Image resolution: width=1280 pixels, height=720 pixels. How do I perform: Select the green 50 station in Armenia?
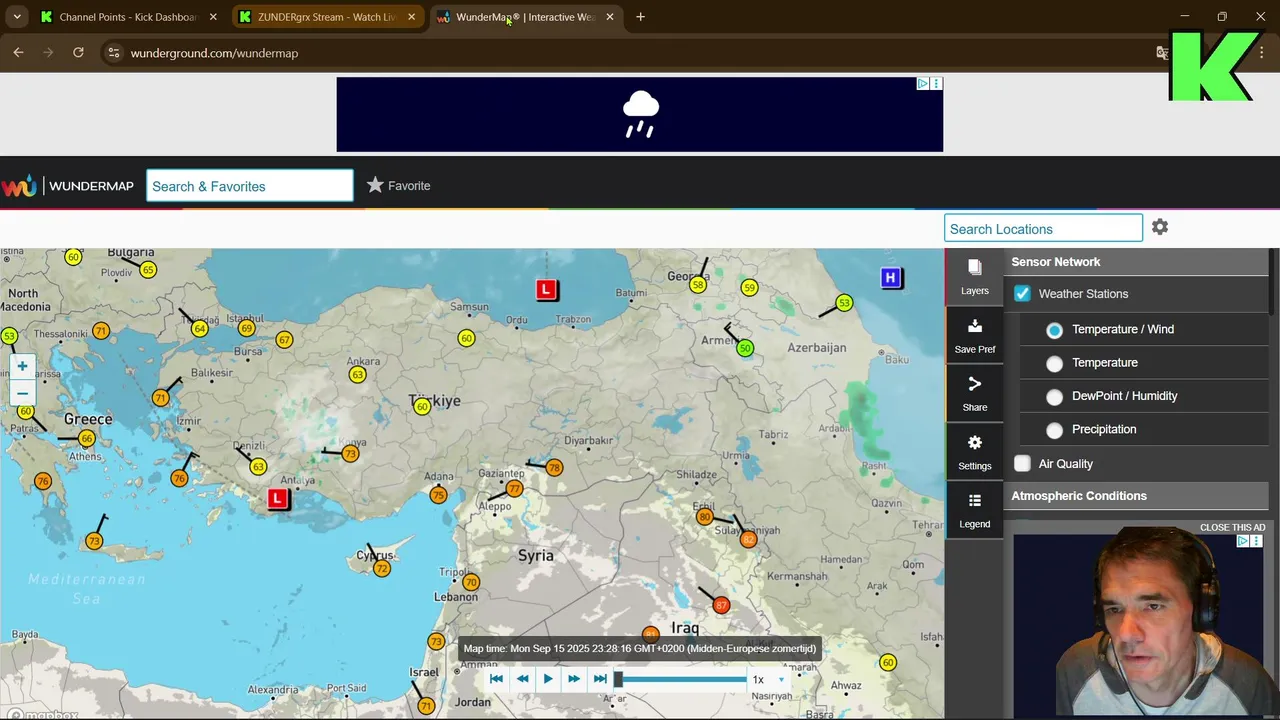pos(745,348)
